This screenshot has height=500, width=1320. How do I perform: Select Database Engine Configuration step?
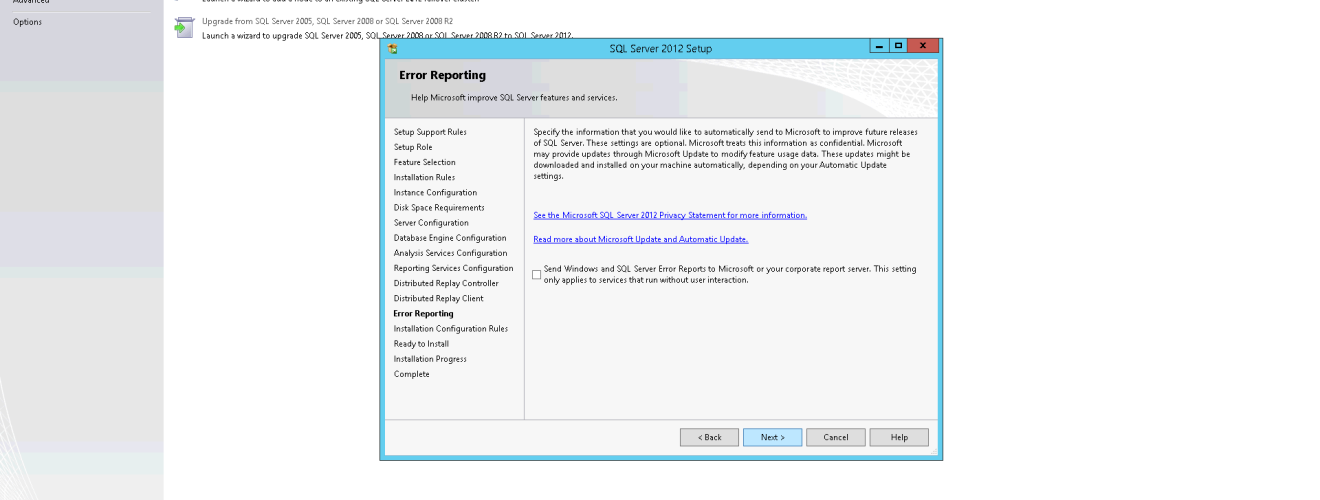pos(450,238)
